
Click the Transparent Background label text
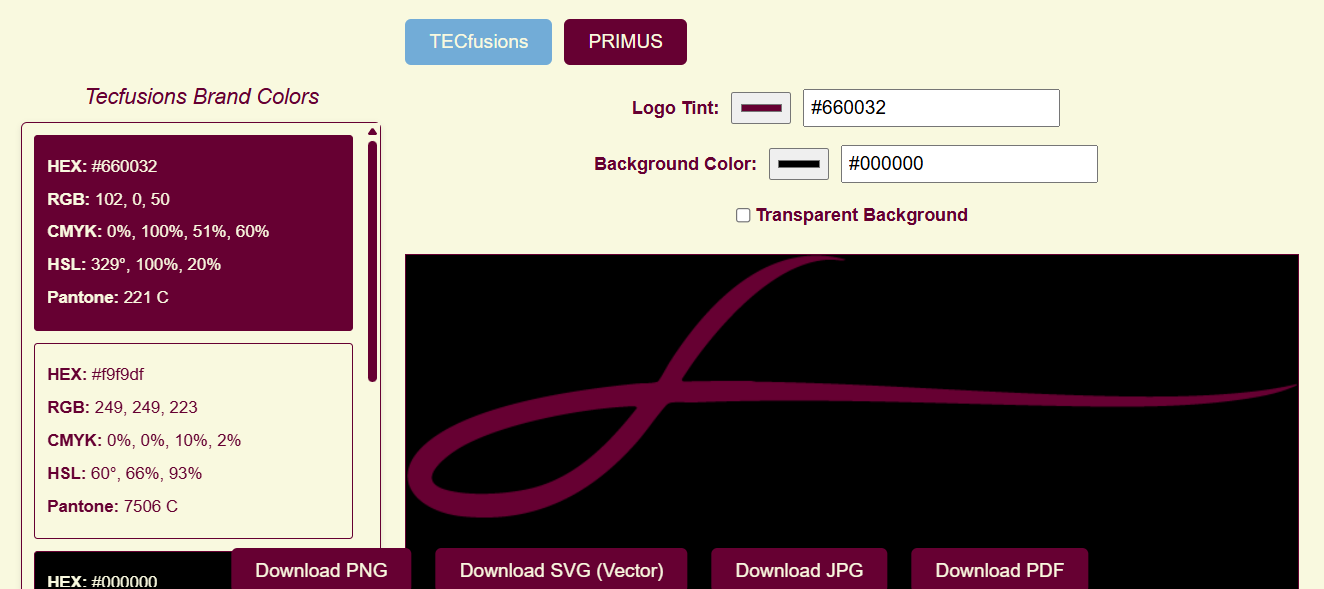click(861, 215)
